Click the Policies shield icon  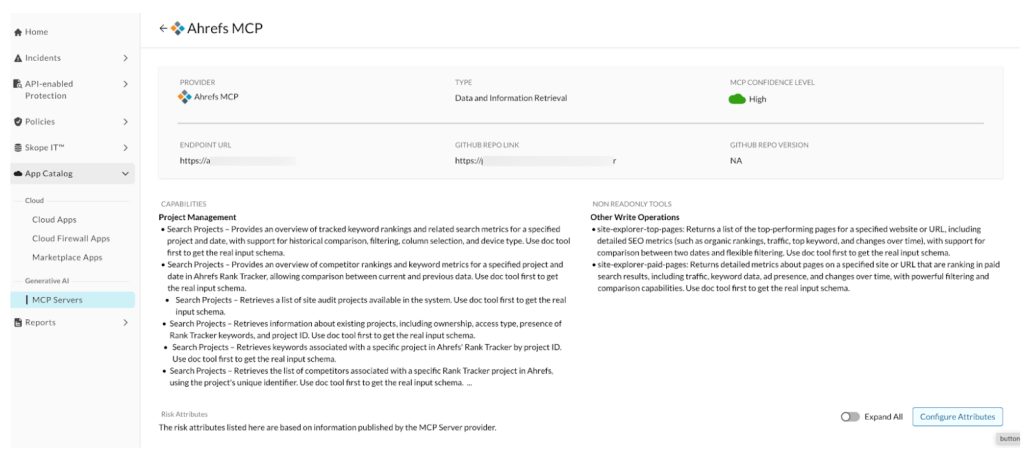point(18,122)
